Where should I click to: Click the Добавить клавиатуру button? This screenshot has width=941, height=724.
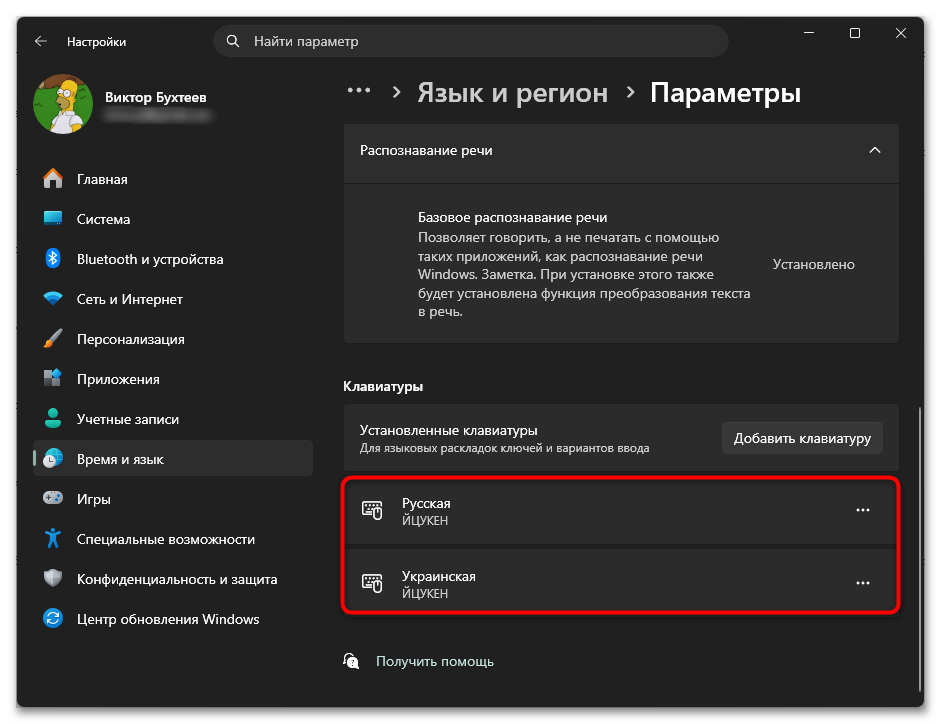click(802, 438)
